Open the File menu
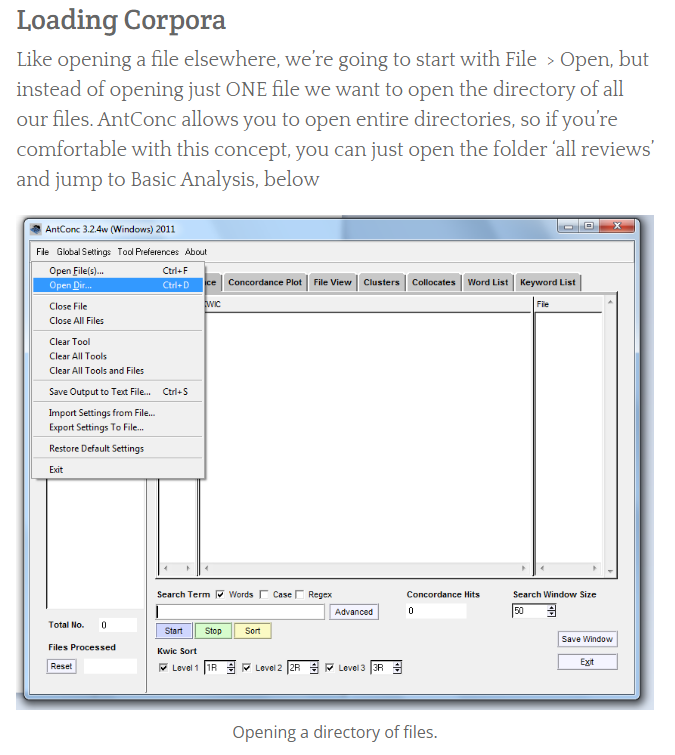This screenshot has height=755, width=675. point(42,252)
